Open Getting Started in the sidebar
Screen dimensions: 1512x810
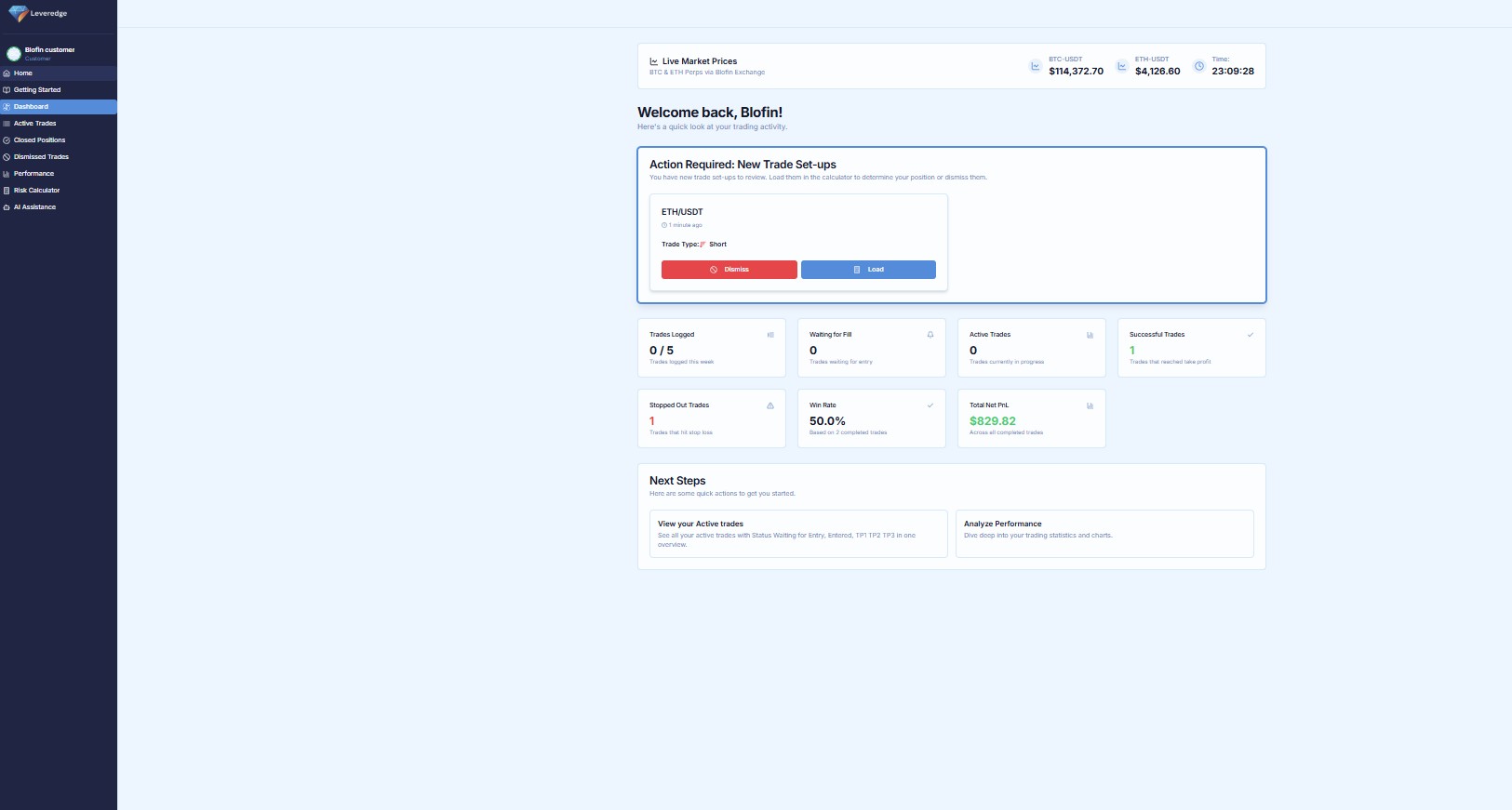tap(59, 90)
